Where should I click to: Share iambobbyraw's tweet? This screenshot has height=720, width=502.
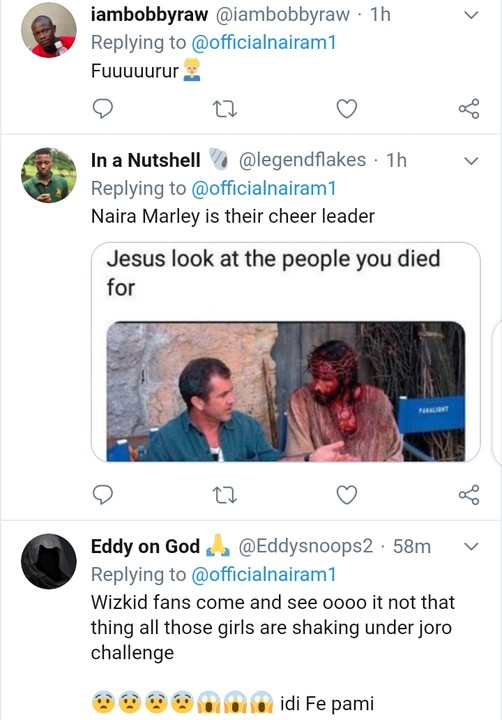coord(469,109)
